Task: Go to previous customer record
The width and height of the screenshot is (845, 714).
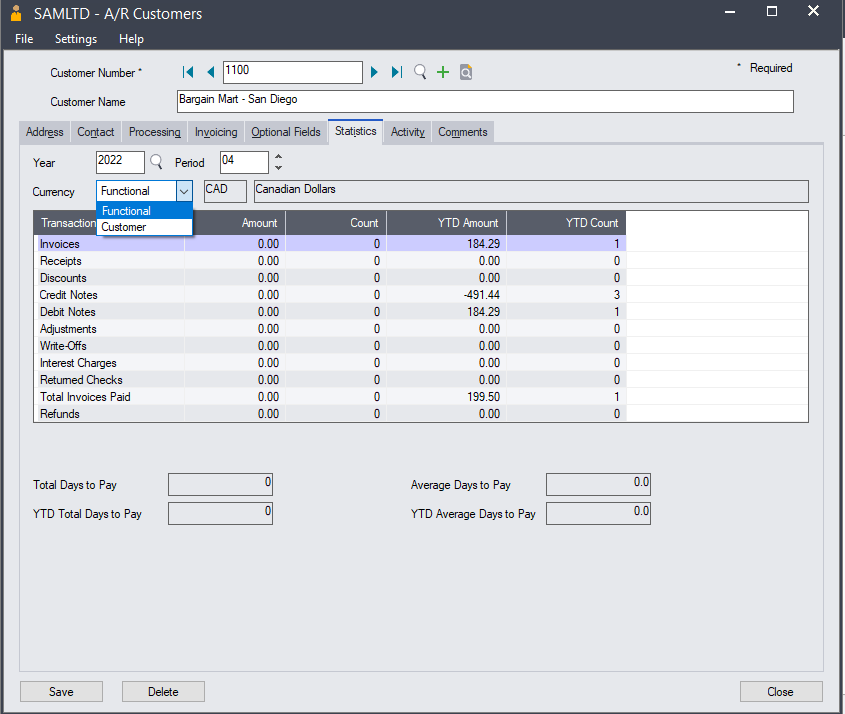Action: [x=210, y=72]
